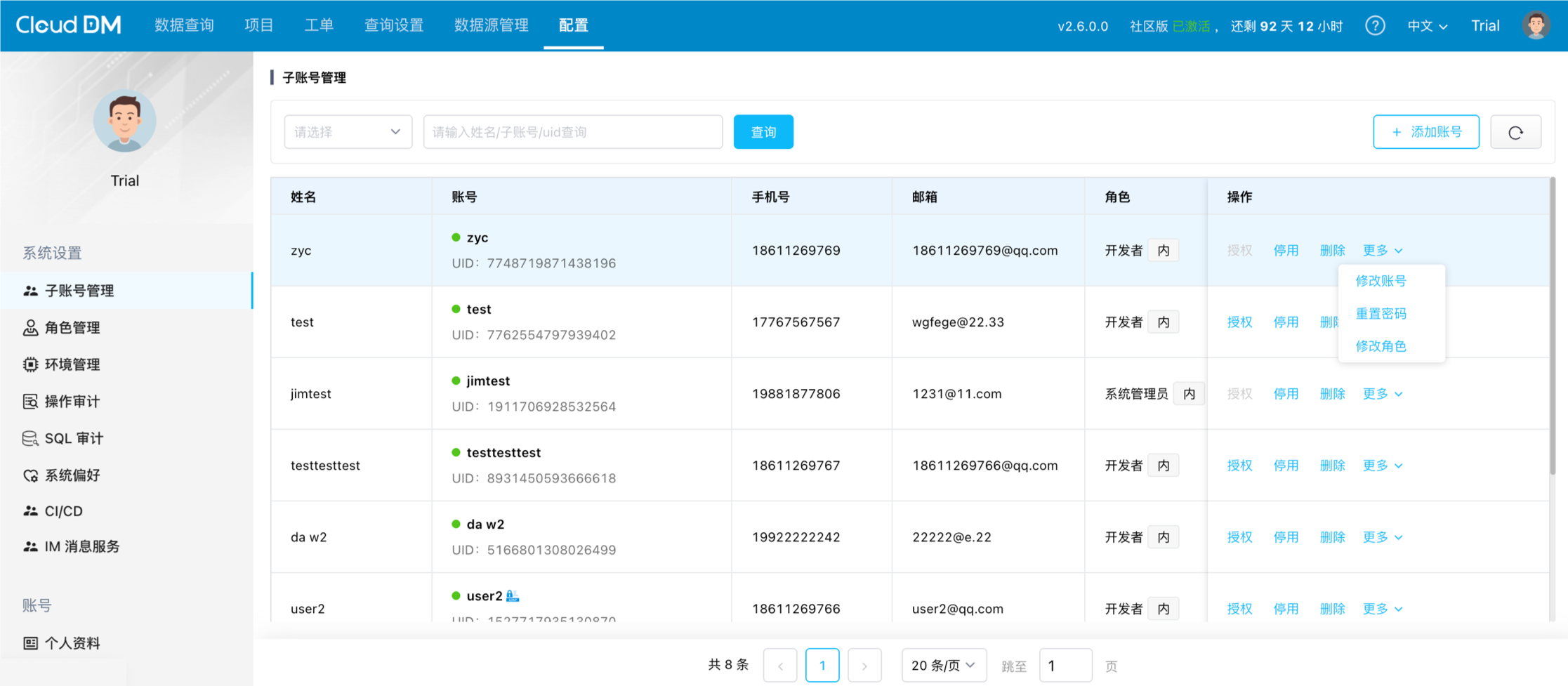Click the name/account/uid search input field
This screenshot has height=686, width=1568.
tap(572, 132)
